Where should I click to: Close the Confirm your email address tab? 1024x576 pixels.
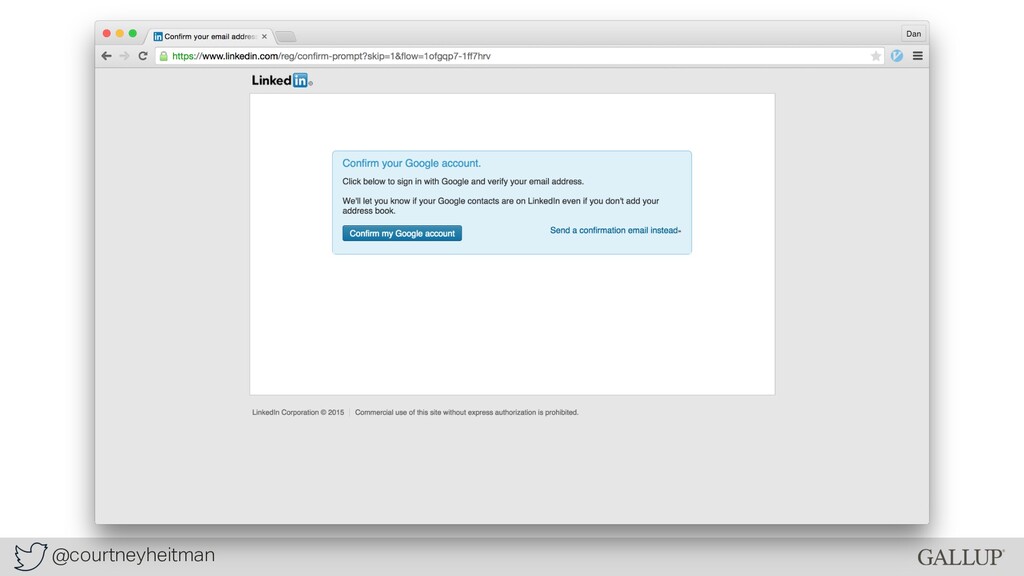(x=264, y=37)
